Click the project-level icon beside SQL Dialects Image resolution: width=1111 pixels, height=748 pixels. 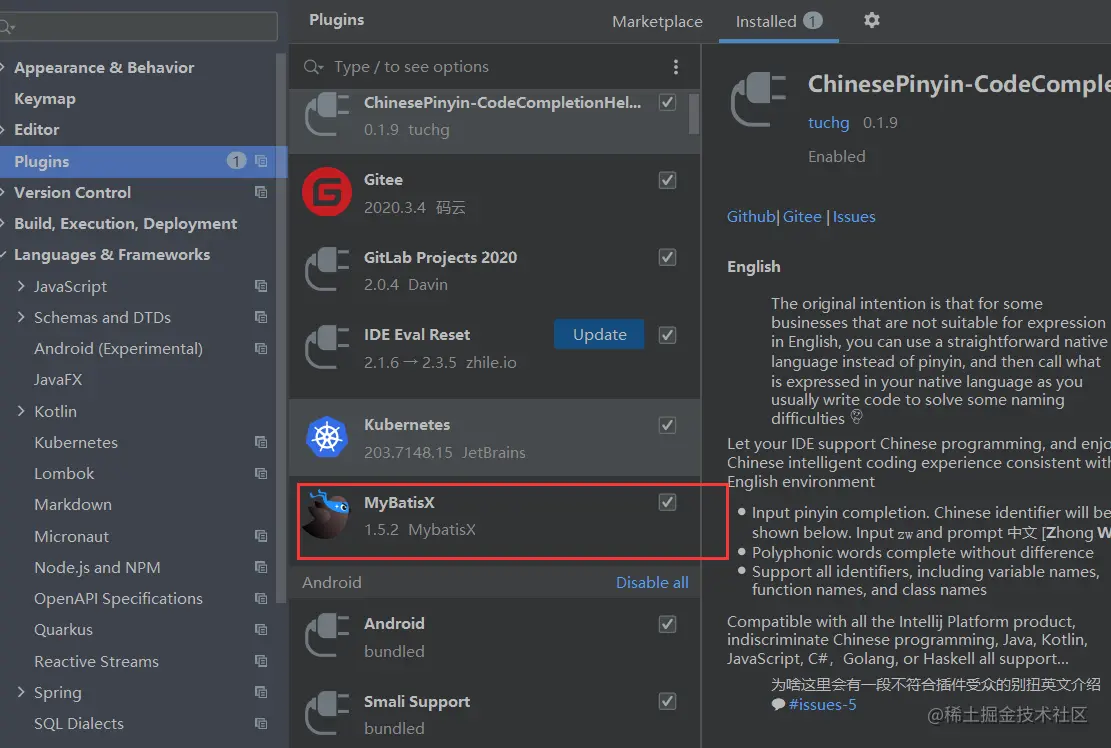point(261,724)
